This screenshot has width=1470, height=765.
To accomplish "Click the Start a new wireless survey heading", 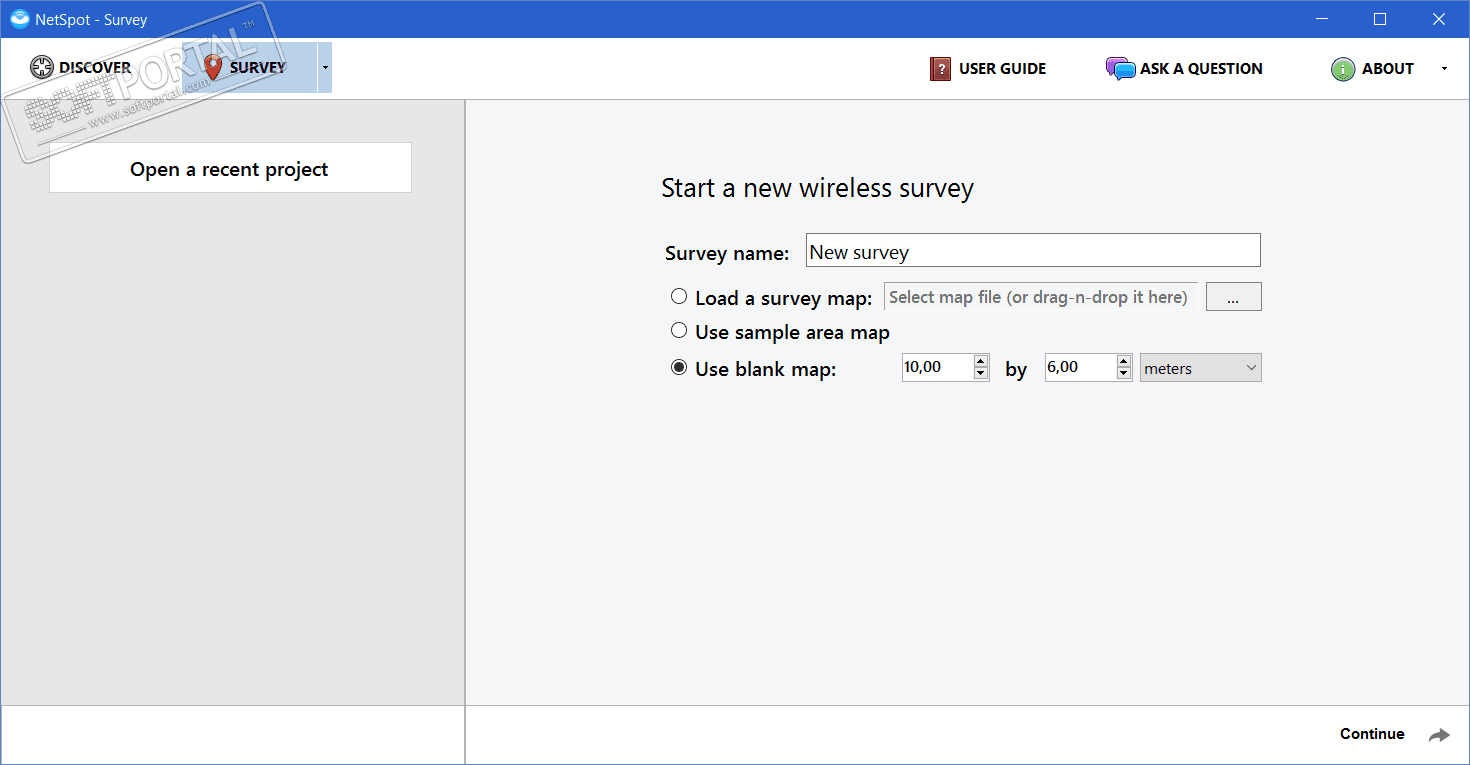I will (817, 188).
